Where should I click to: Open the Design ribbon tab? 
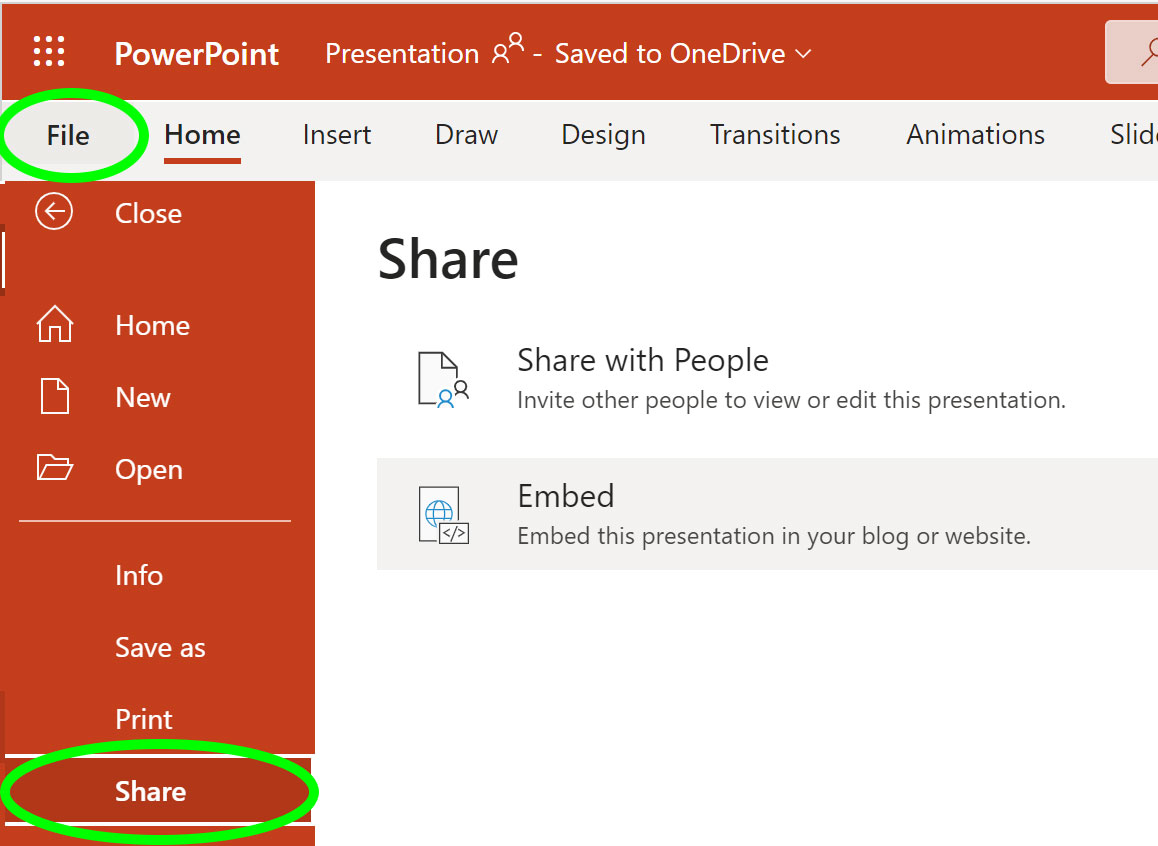[603, 135]
